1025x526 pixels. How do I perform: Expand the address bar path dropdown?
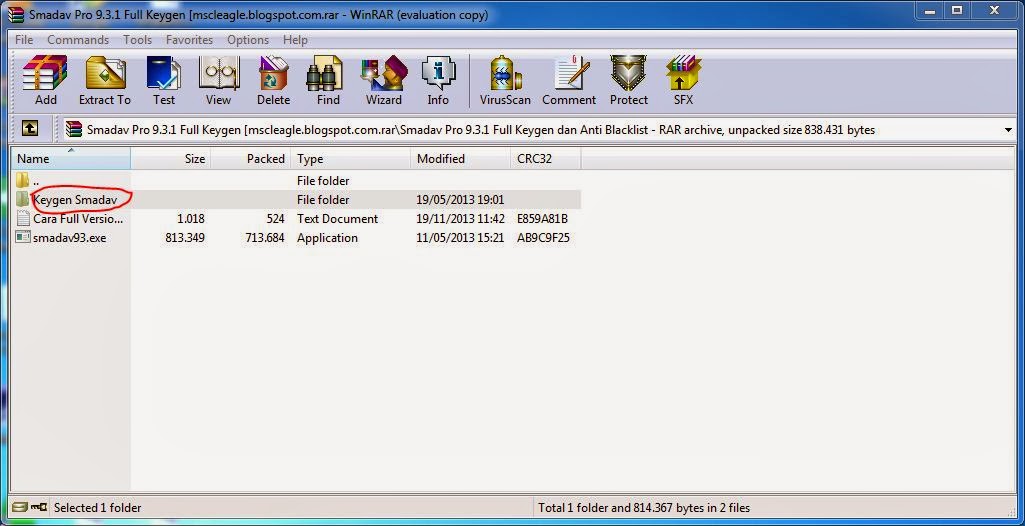pos(1007,130)
